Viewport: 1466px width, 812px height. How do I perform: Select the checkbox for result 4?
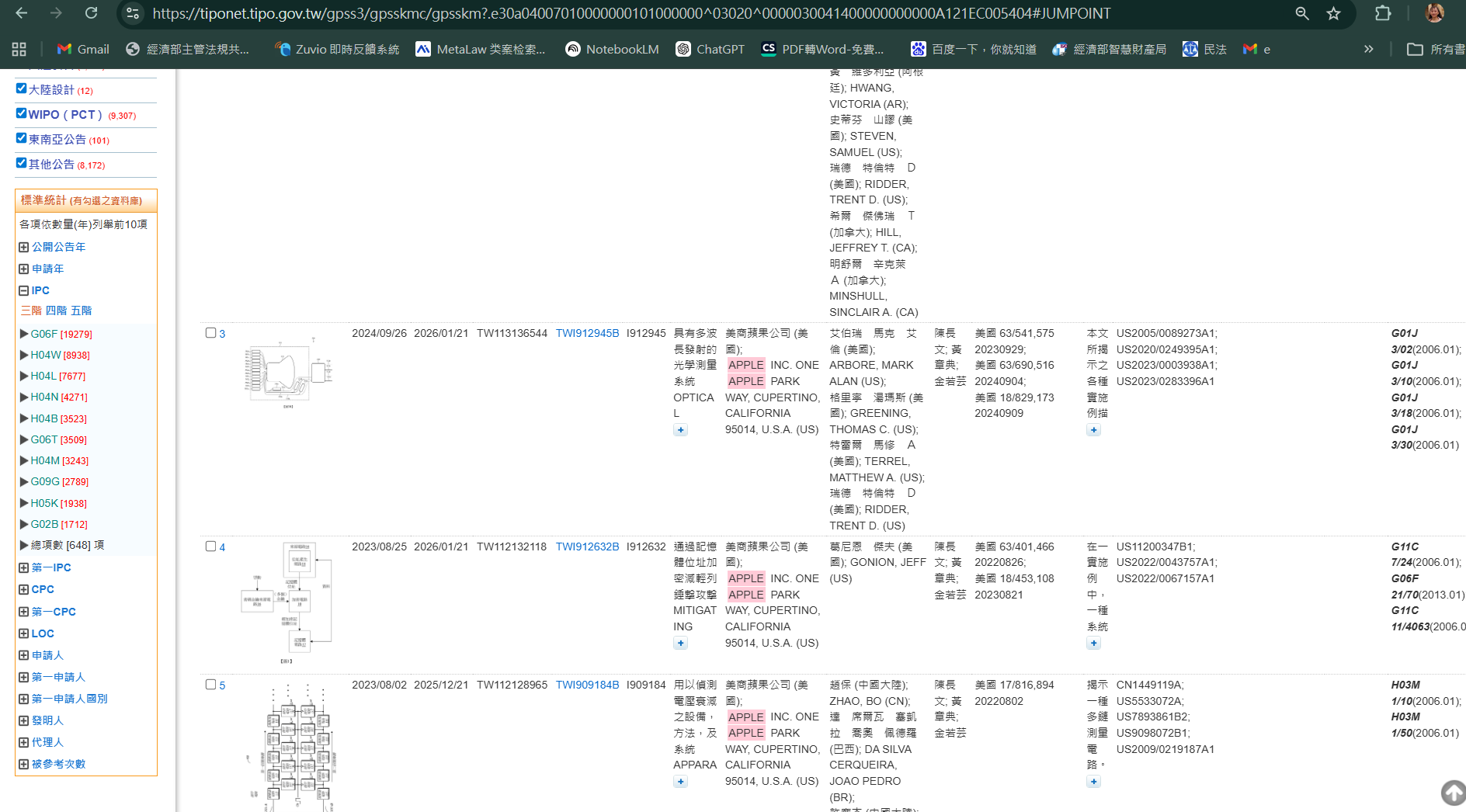pyautogui.click(x=210, y=547)
